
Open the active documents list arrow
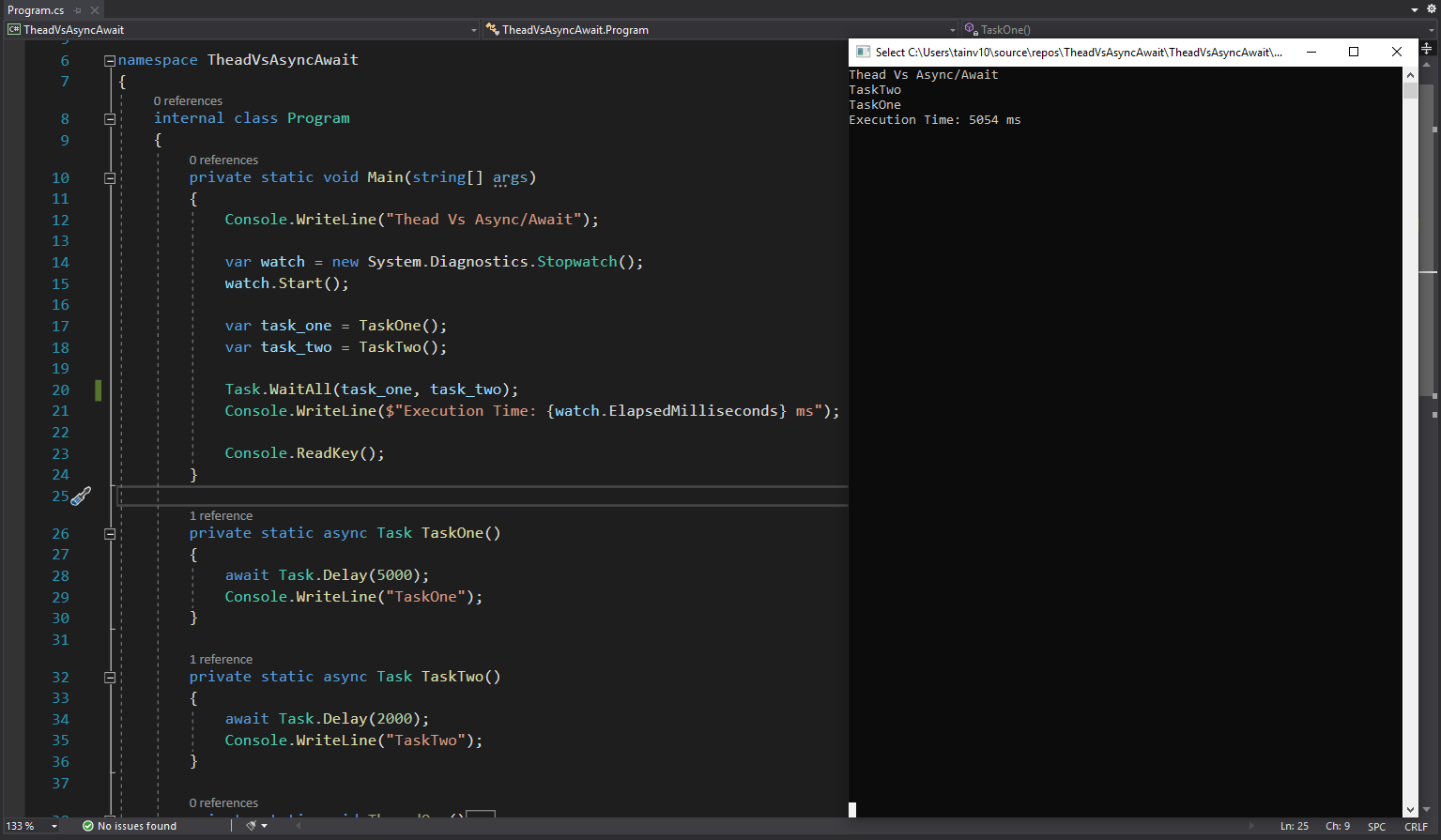pyautogui.click(x=1415, y=9)
